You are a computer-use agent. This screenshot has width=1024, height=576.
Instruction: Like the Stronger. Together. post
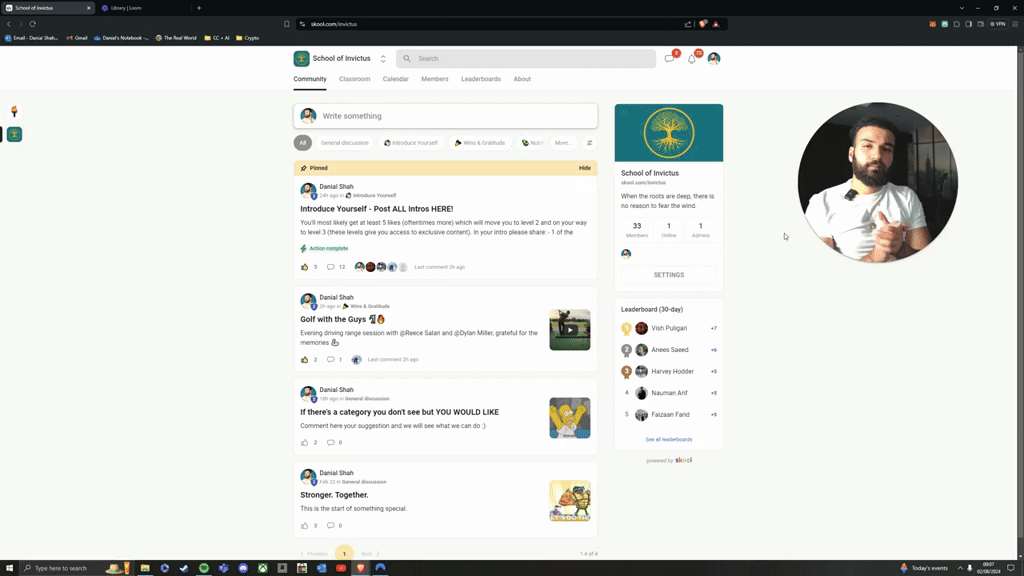point(304,526)
